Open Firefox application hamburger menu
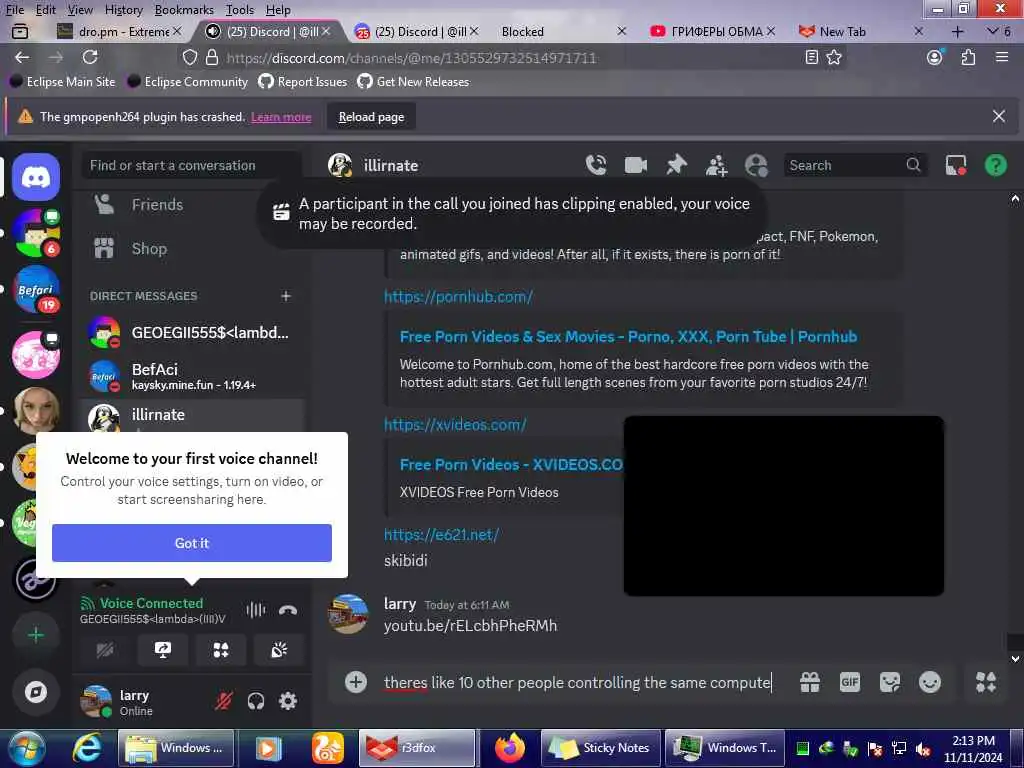 point(1002,57)
